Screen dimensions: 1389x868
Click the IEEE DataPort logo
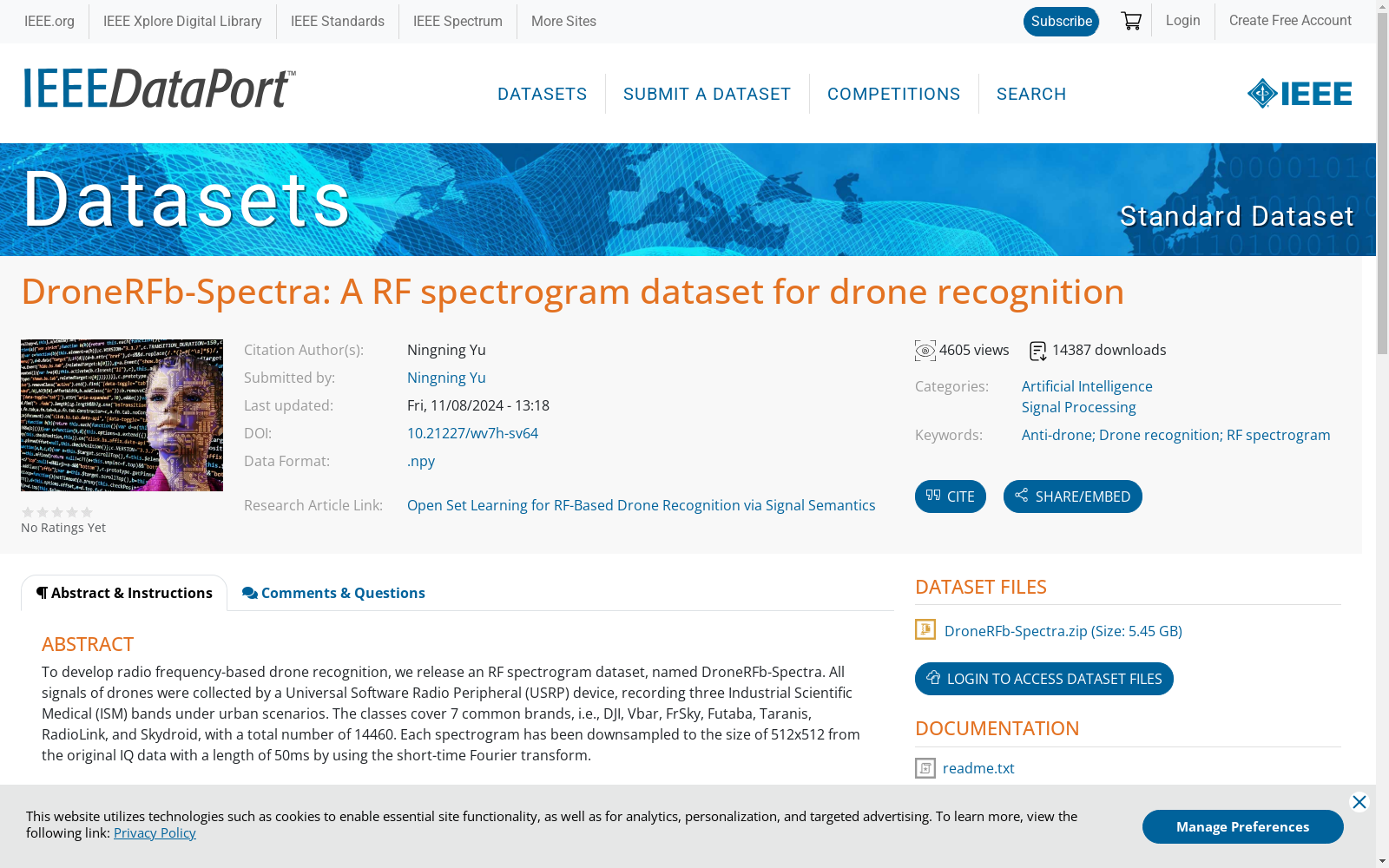[x=160, y=89]
